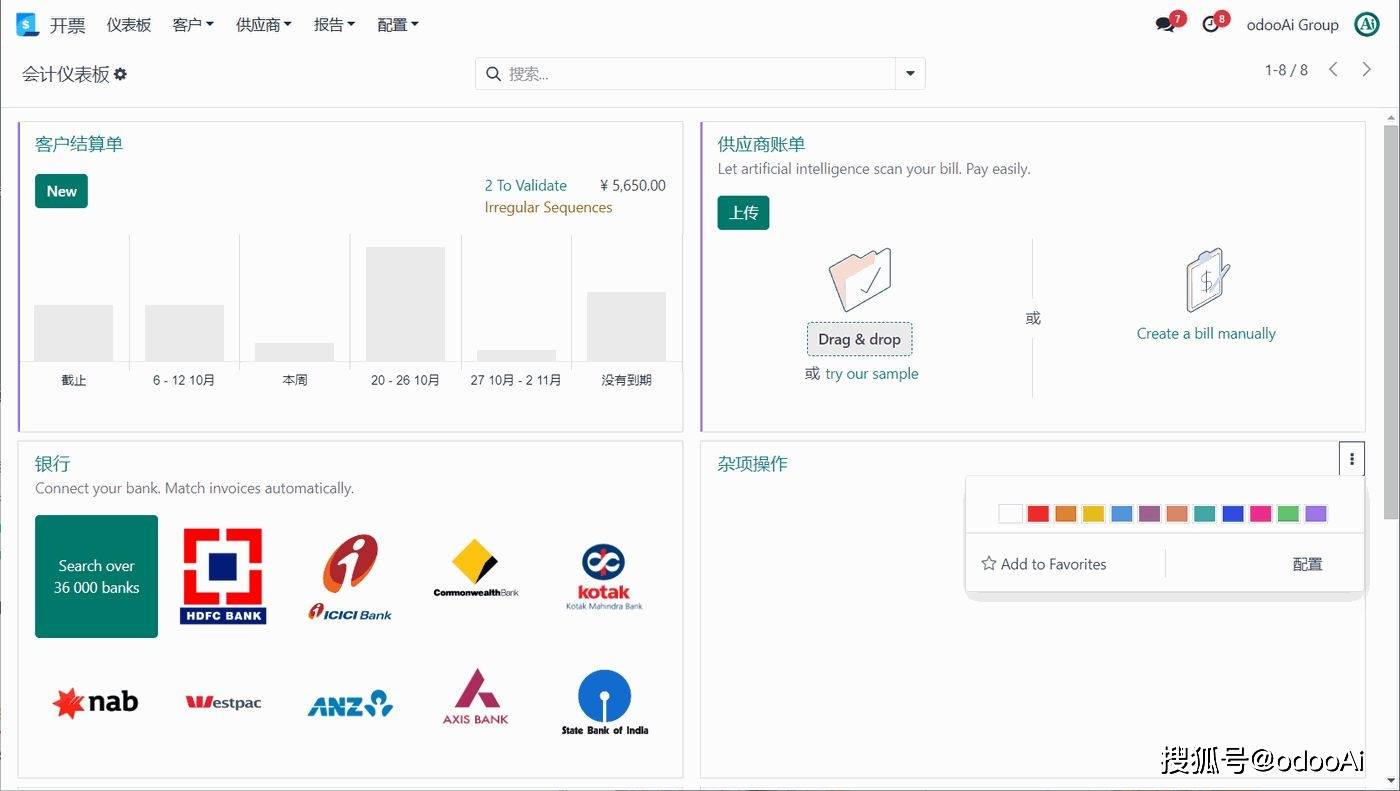Screen dimensions: 1400x791
Task: Select the HDFC Bank logo
Action: (223, 576)
